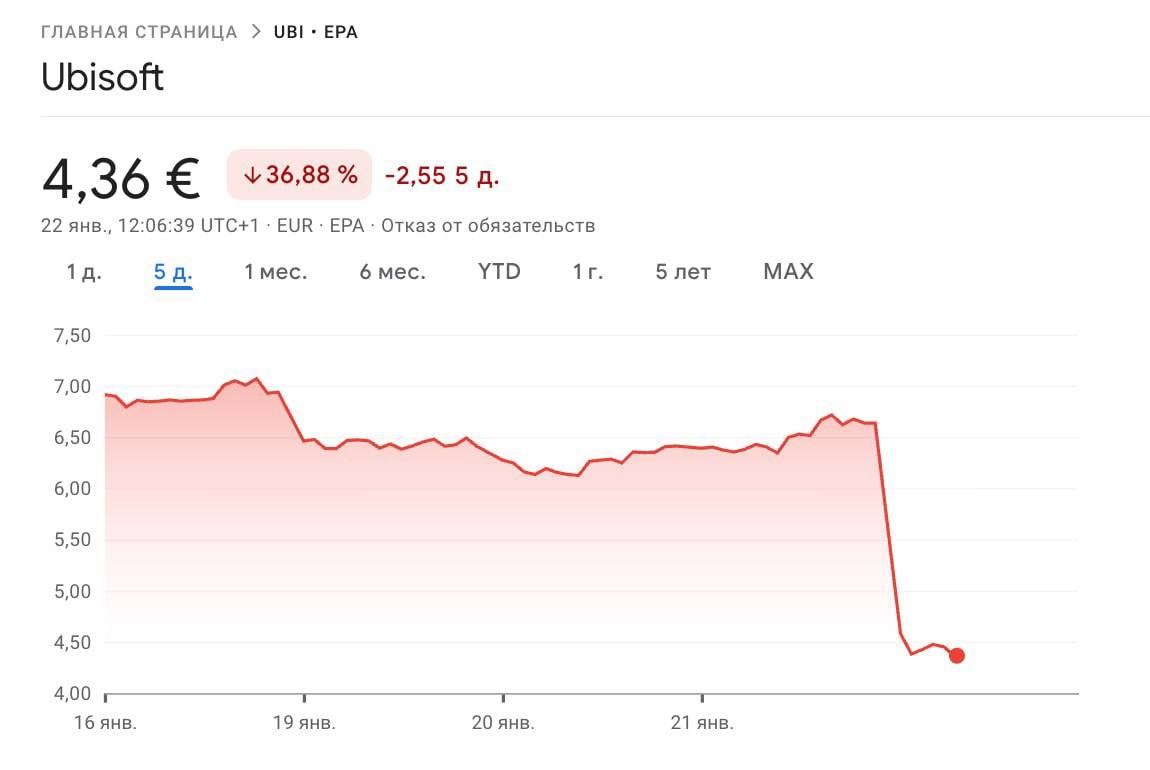1150x770 pixels.
Task: Open the Отказ от обязательств disclaimer link
Action: (488, 226)
